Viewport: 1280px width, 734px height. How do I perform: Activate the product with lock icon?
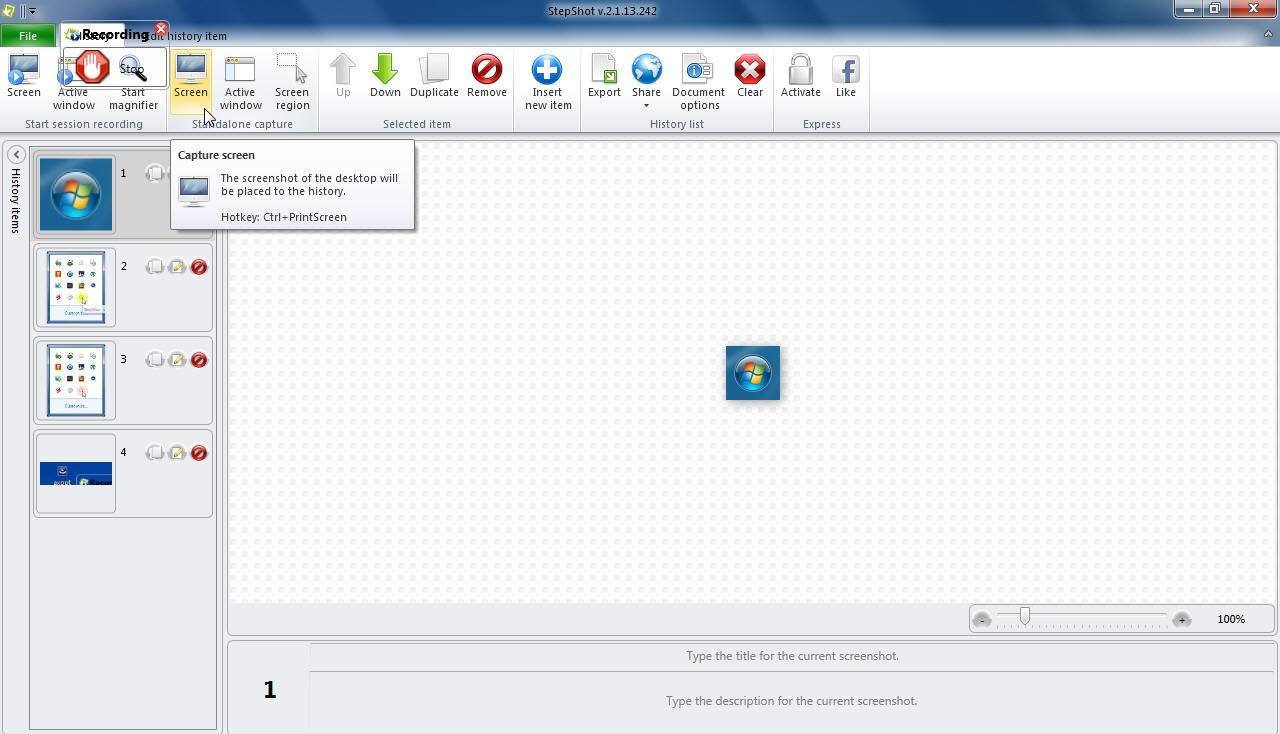coord(800,77)
